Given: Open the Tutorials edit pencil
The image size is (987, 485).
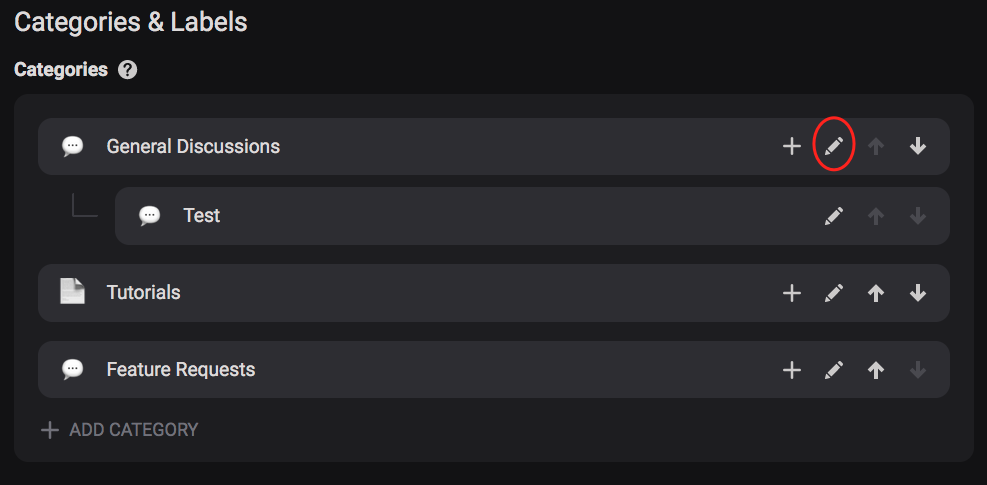Looking at the screenshot, I should click(833, 293).
